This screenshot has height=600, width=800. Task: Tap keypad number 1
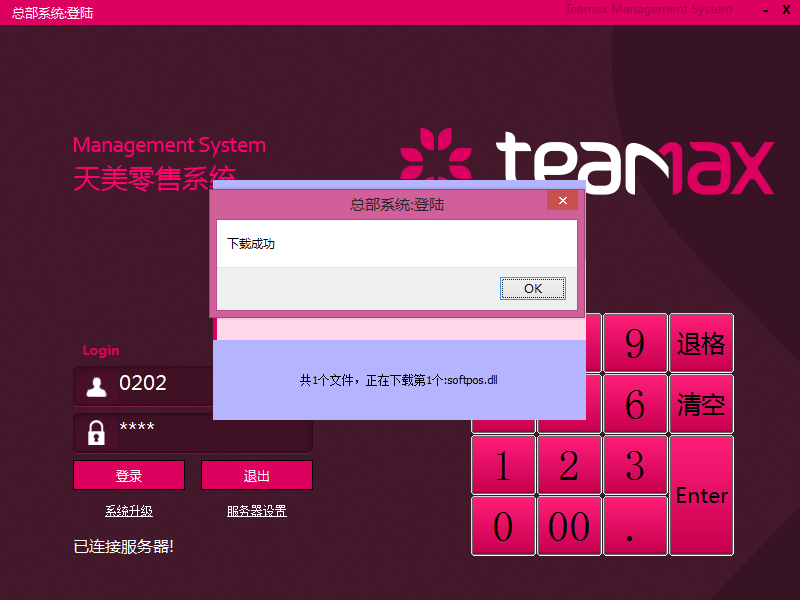503,465
